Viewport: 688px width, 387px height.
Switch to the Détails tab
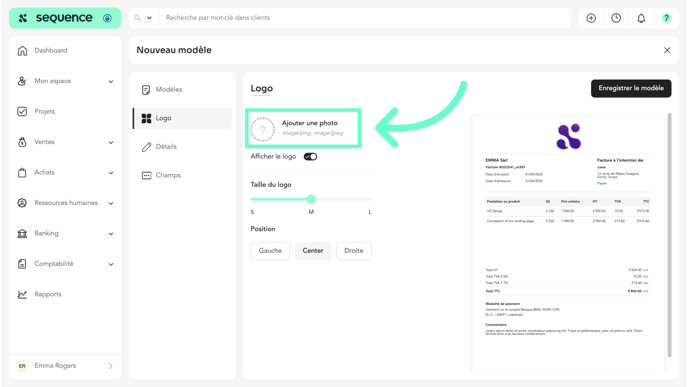(182, 147)
